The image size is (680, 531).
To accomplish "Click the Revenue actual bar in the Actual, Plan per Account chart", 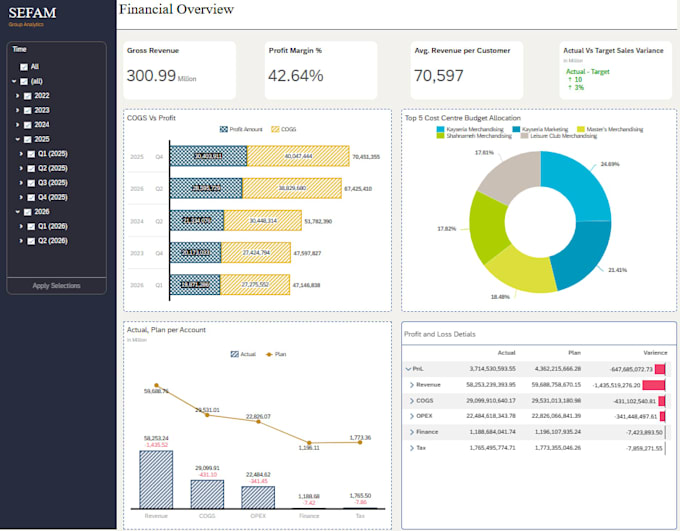I will pyautogui.click(x=156, y=479).
